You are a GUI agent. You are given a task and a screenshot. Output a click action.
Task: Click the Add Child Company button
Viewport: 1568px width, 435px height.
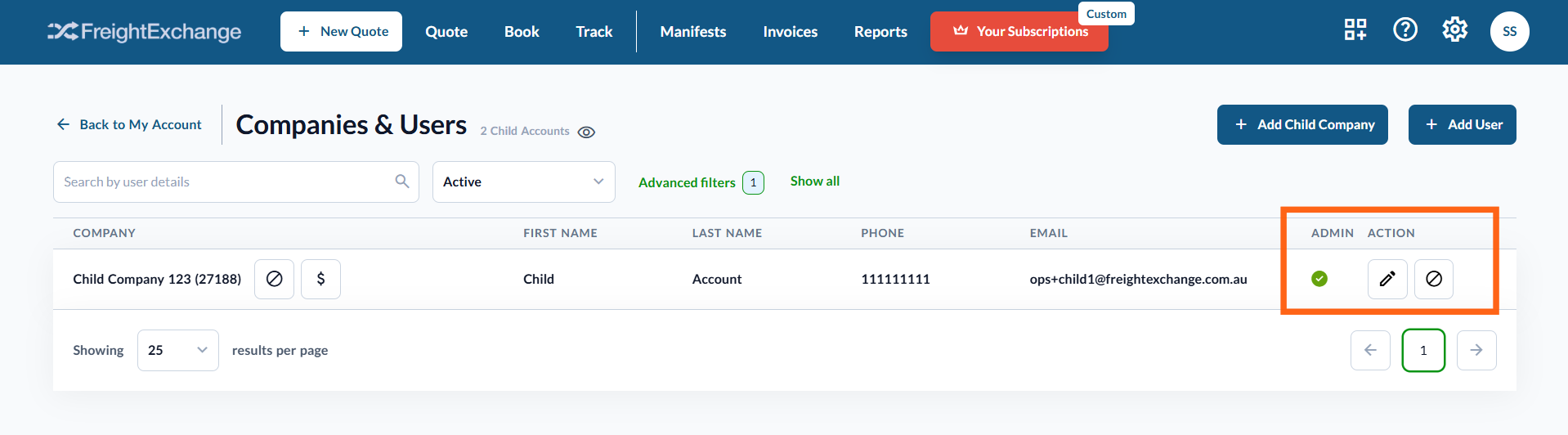click(x=1302, y=124)
